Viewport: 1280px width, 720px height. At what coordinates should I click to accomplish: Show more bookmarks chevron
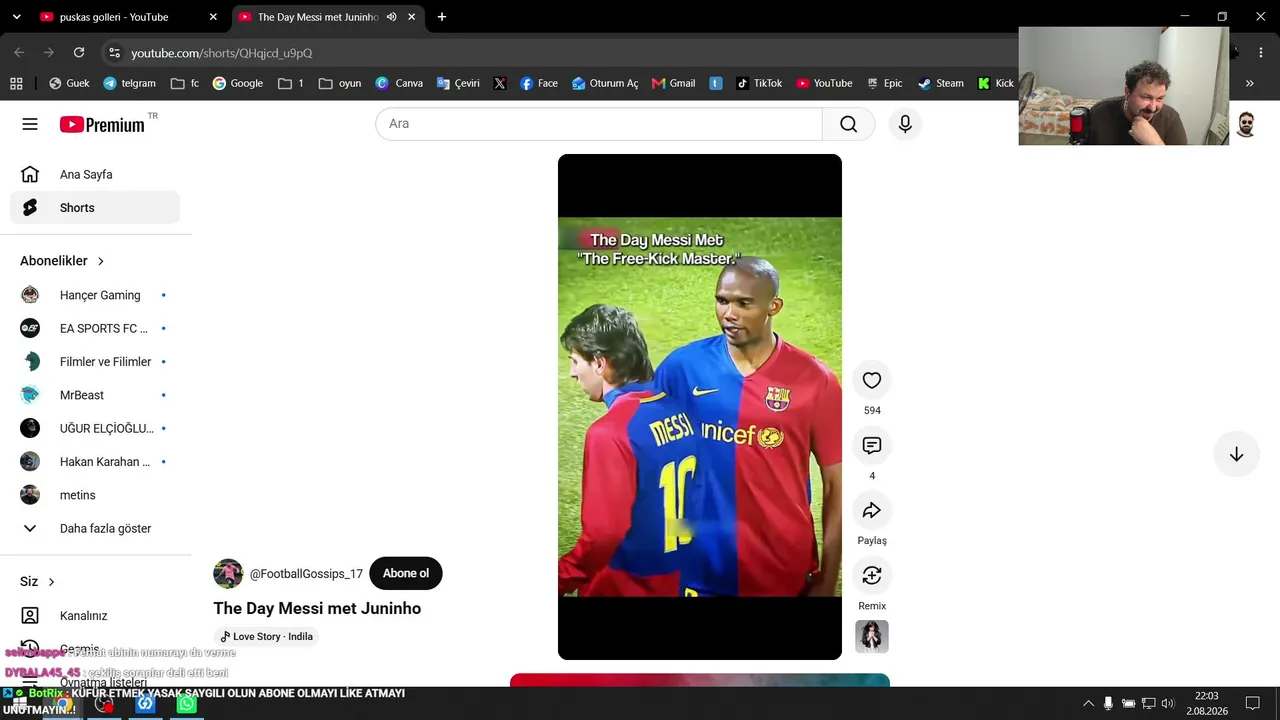pyautogui.click(x=1249, y=83)
